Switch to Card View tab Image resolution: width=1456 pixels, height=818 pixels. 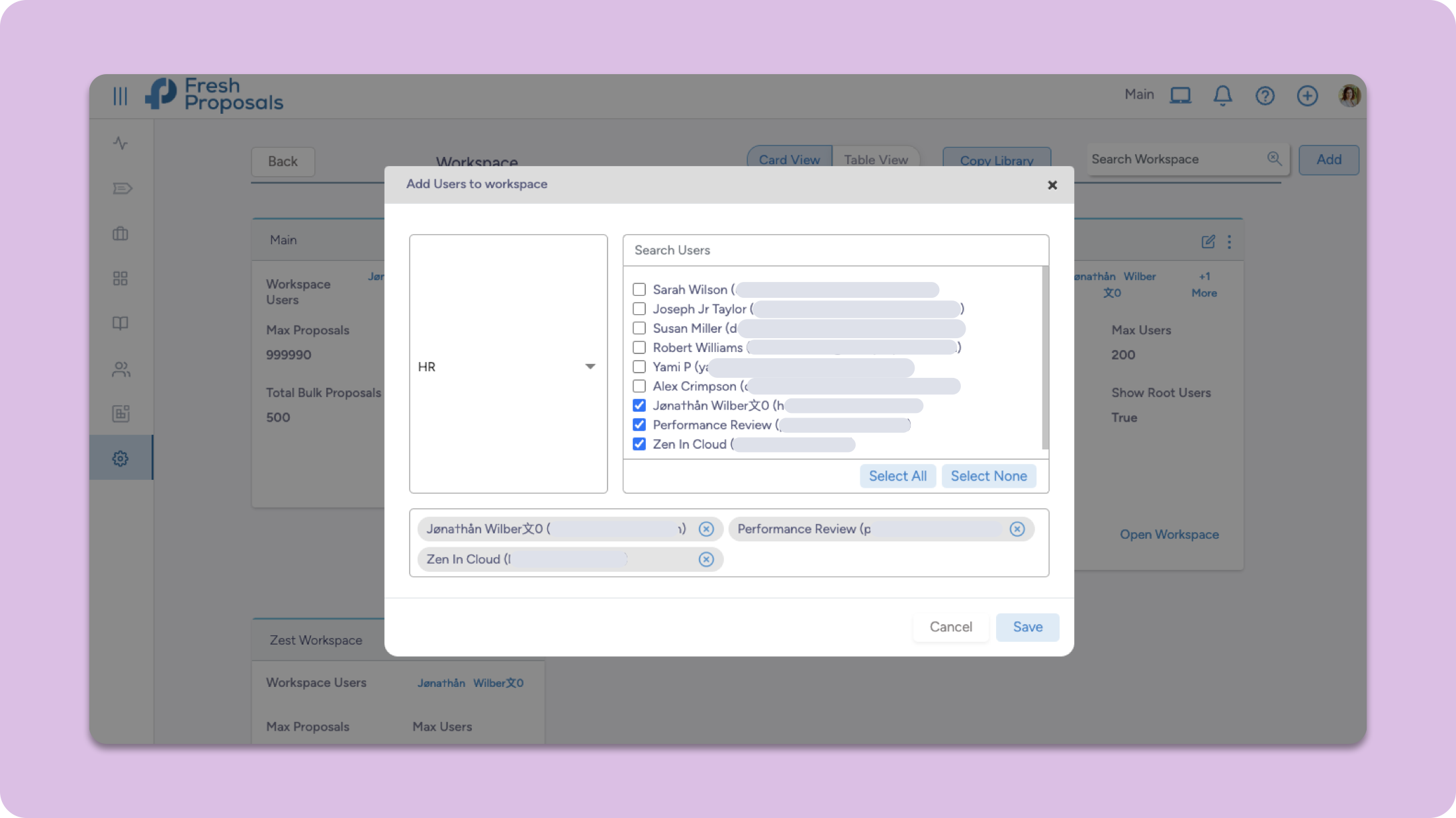coord(789,159)
